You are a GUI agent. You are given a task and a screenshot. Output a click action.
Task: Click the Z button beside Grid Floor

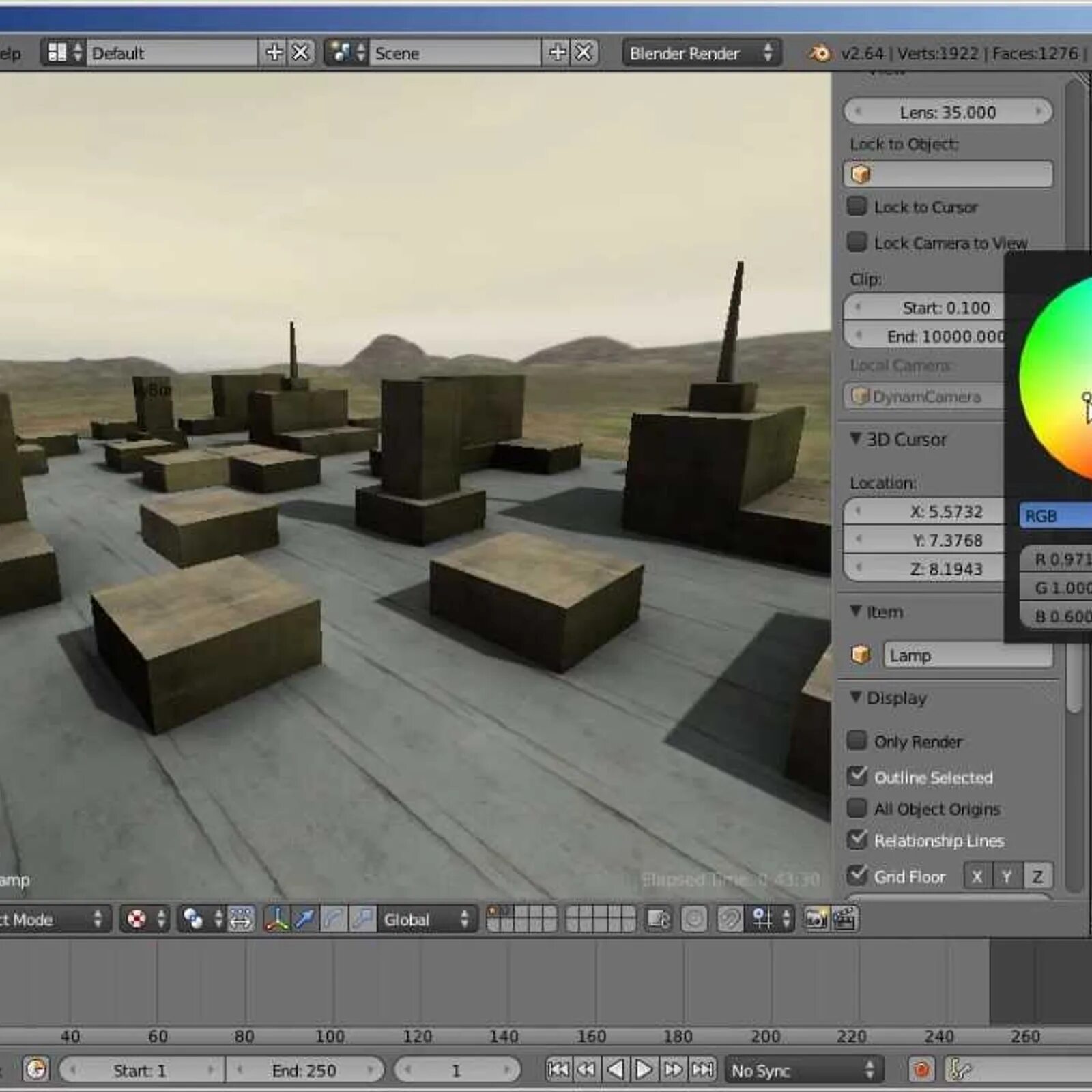coord(1038,876)
